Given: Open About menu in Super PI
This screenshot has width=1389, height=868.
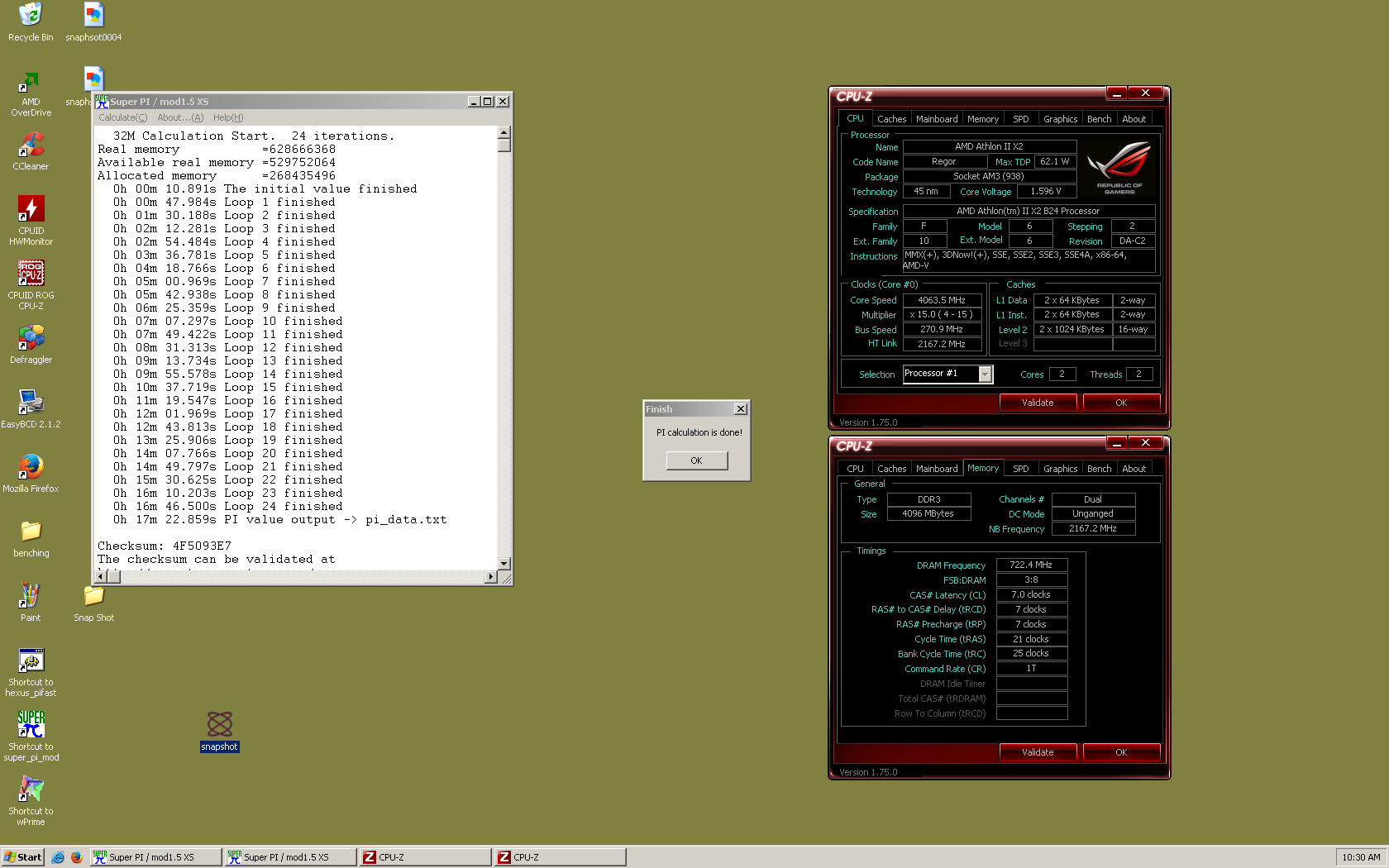Looking at the screenshot, I should [x=180, y=117].
